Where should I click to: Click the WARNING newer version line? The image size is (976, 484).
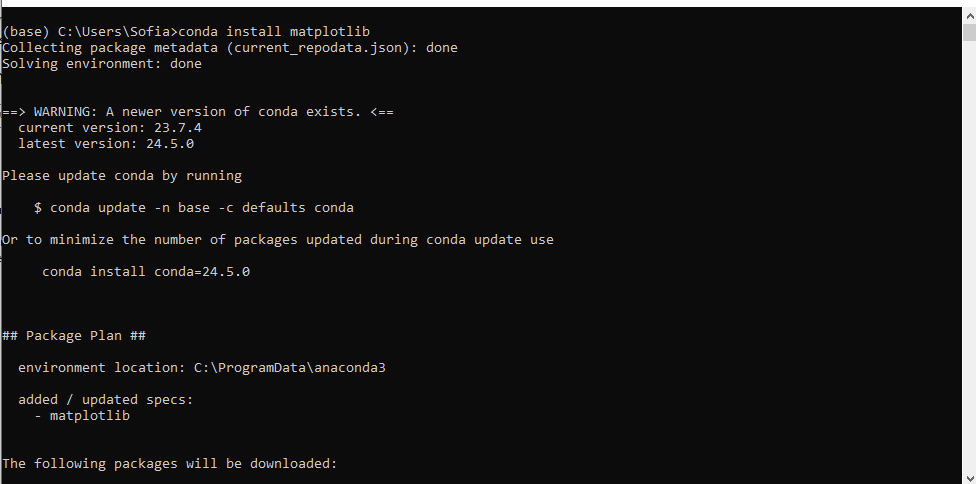[198, 112]
